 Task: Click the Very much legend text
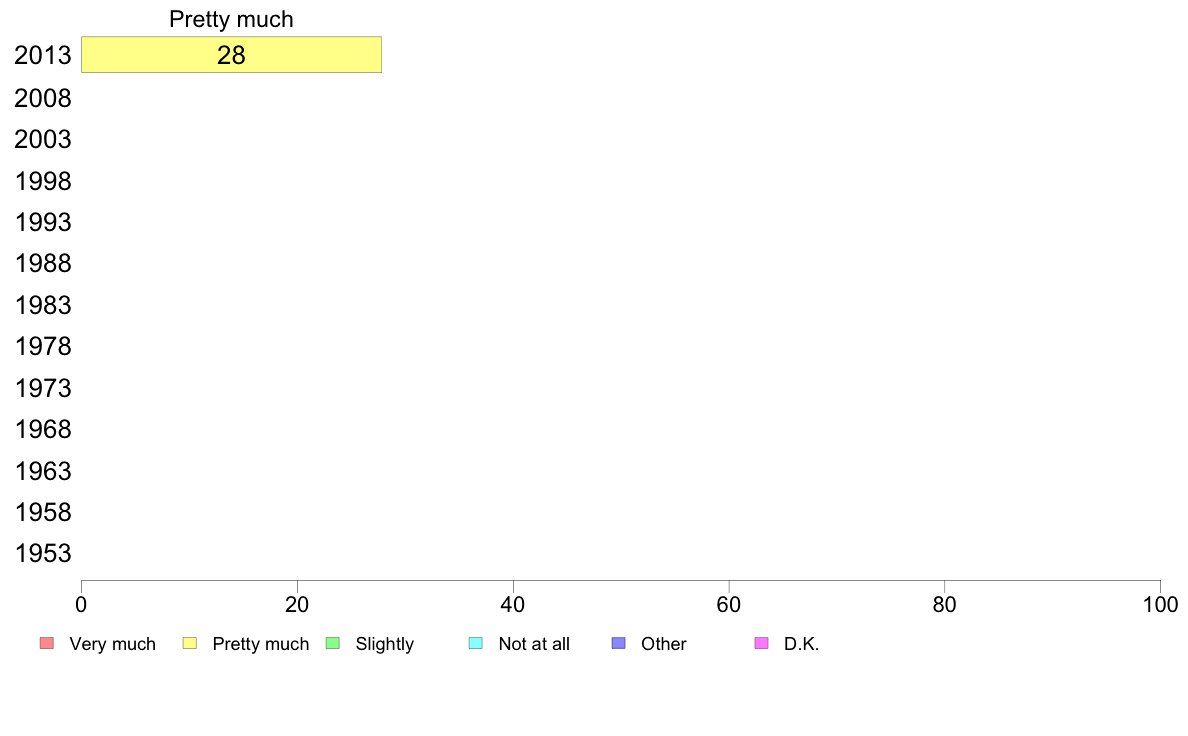(x=112, y=644)
